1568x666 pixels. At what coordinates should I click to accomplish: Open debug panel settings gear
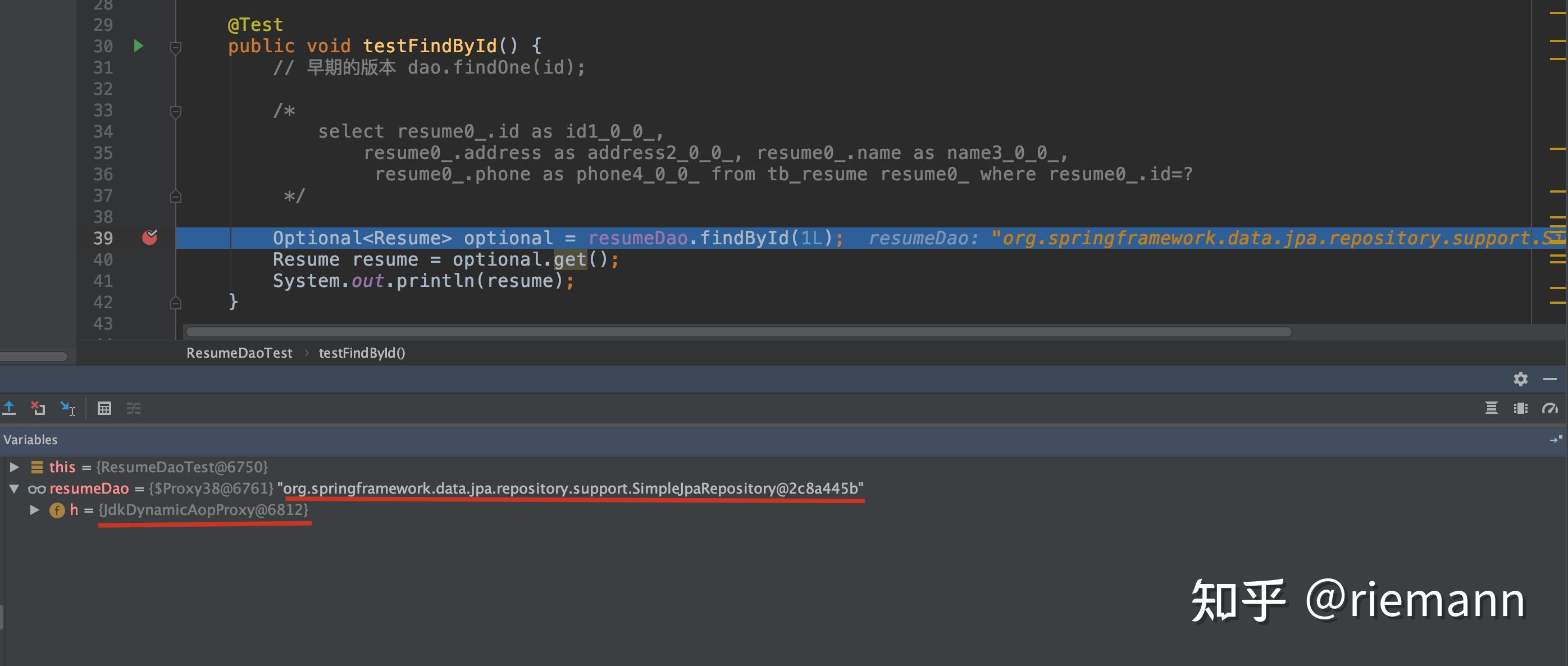(1520, 378)
